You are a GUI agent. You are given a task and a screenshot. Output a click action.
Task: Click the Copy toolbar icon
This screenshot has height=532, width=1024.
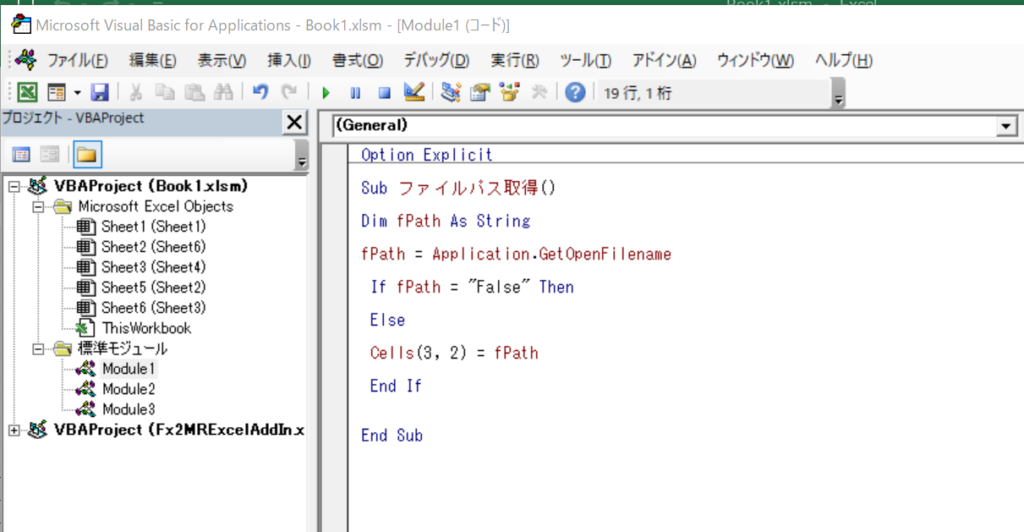point(165,92)
